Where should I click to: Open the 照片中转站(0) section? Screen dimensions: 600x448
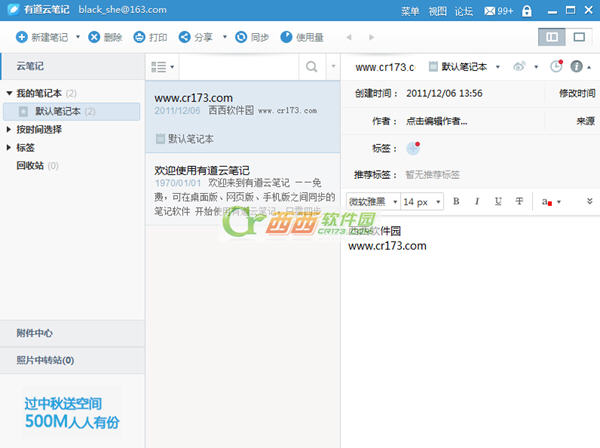point(72,360)
